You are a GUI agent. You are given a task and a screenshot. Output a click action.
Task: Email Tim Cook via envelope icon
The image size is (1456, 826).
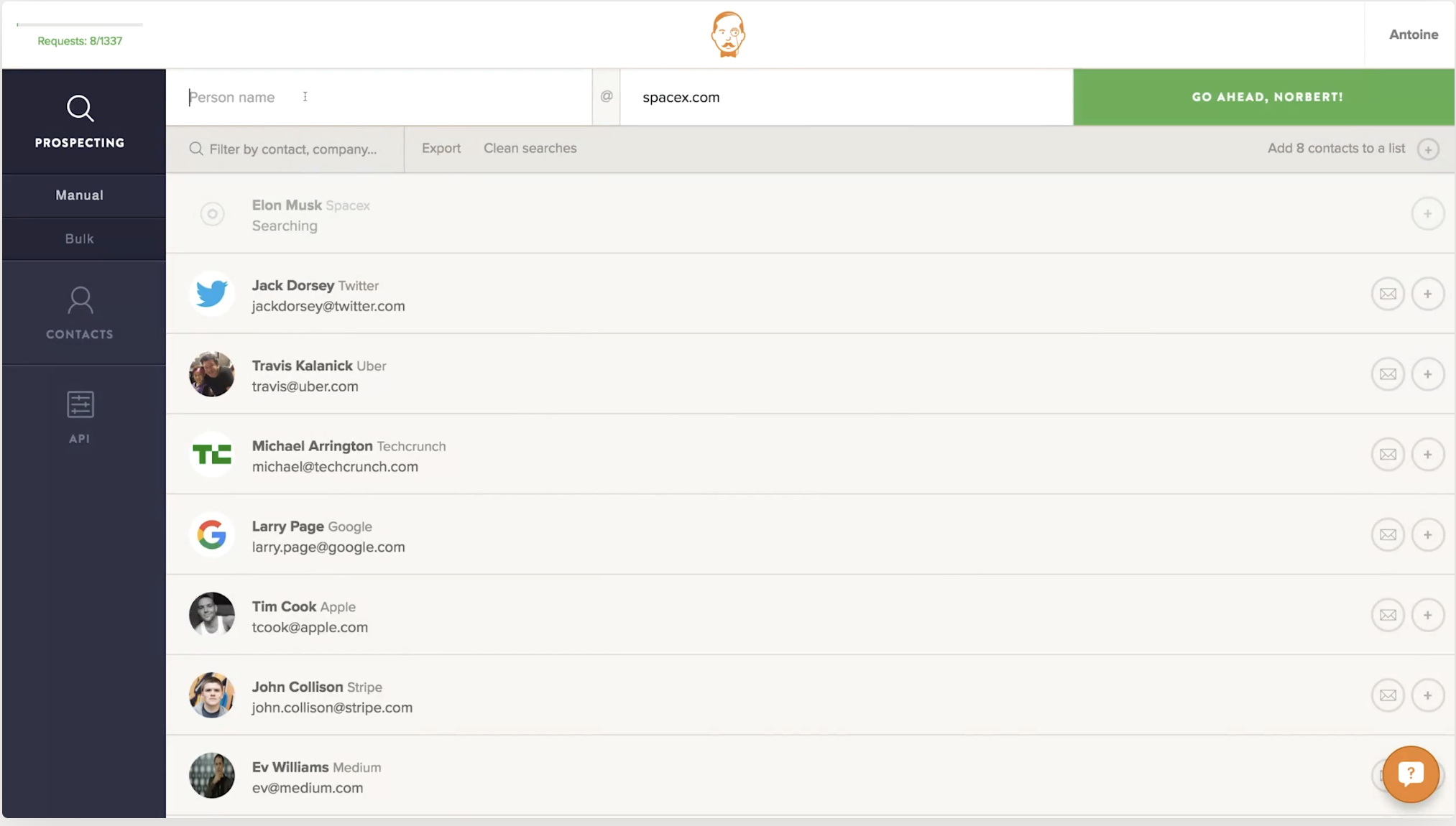click(1388, 616)
